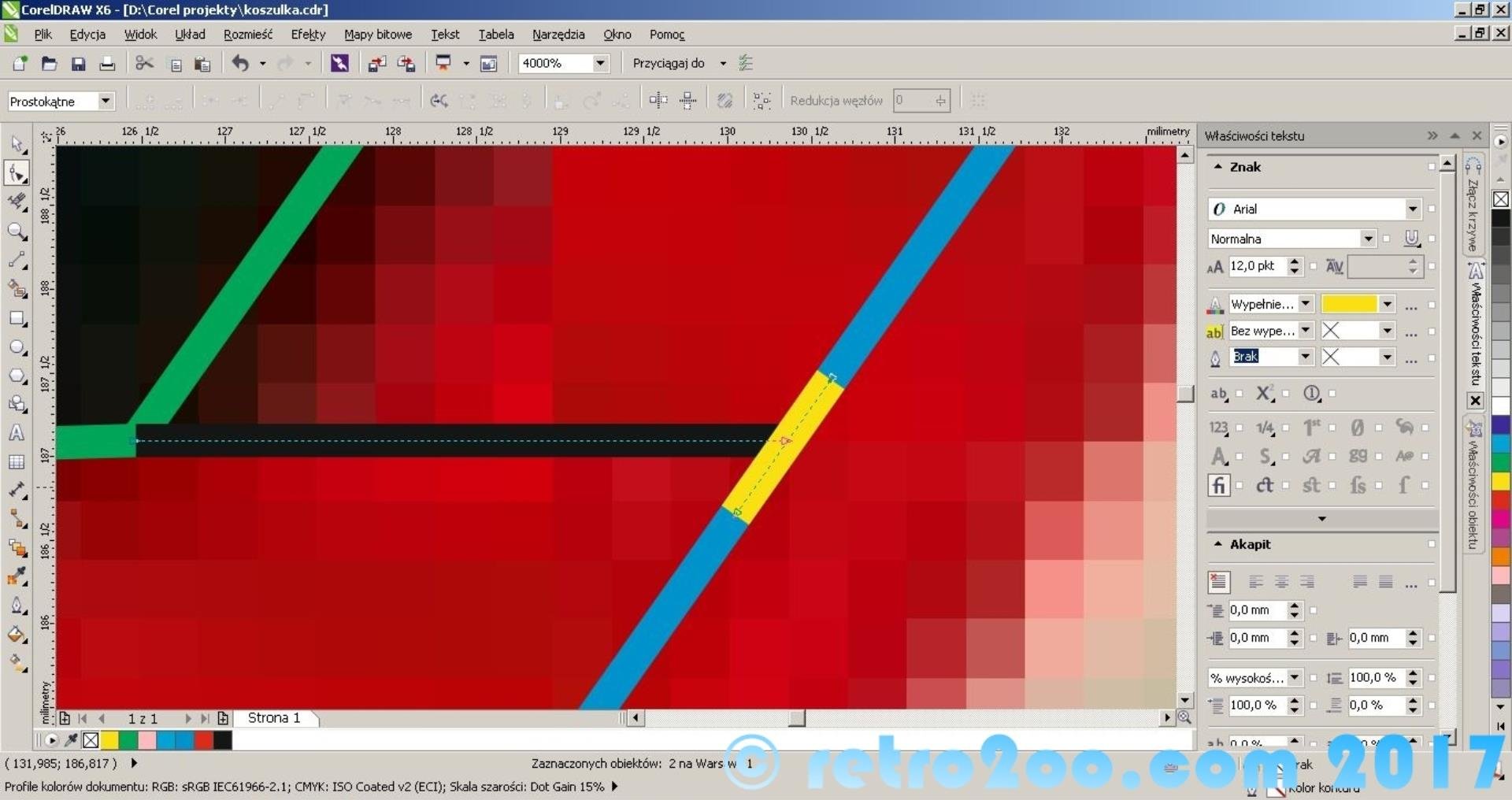
Task: Open the 4000% zoom level dropdown
Action: (x=600, y=63)
